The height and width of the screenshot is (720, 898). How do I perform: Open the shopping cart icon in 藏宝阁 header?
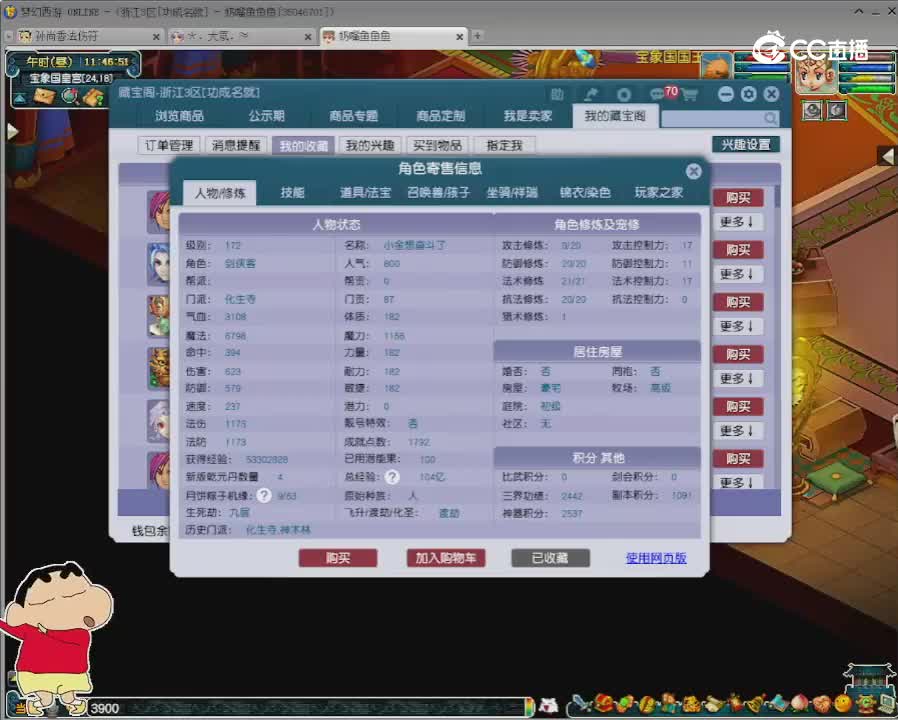click(x=690, y=95)
